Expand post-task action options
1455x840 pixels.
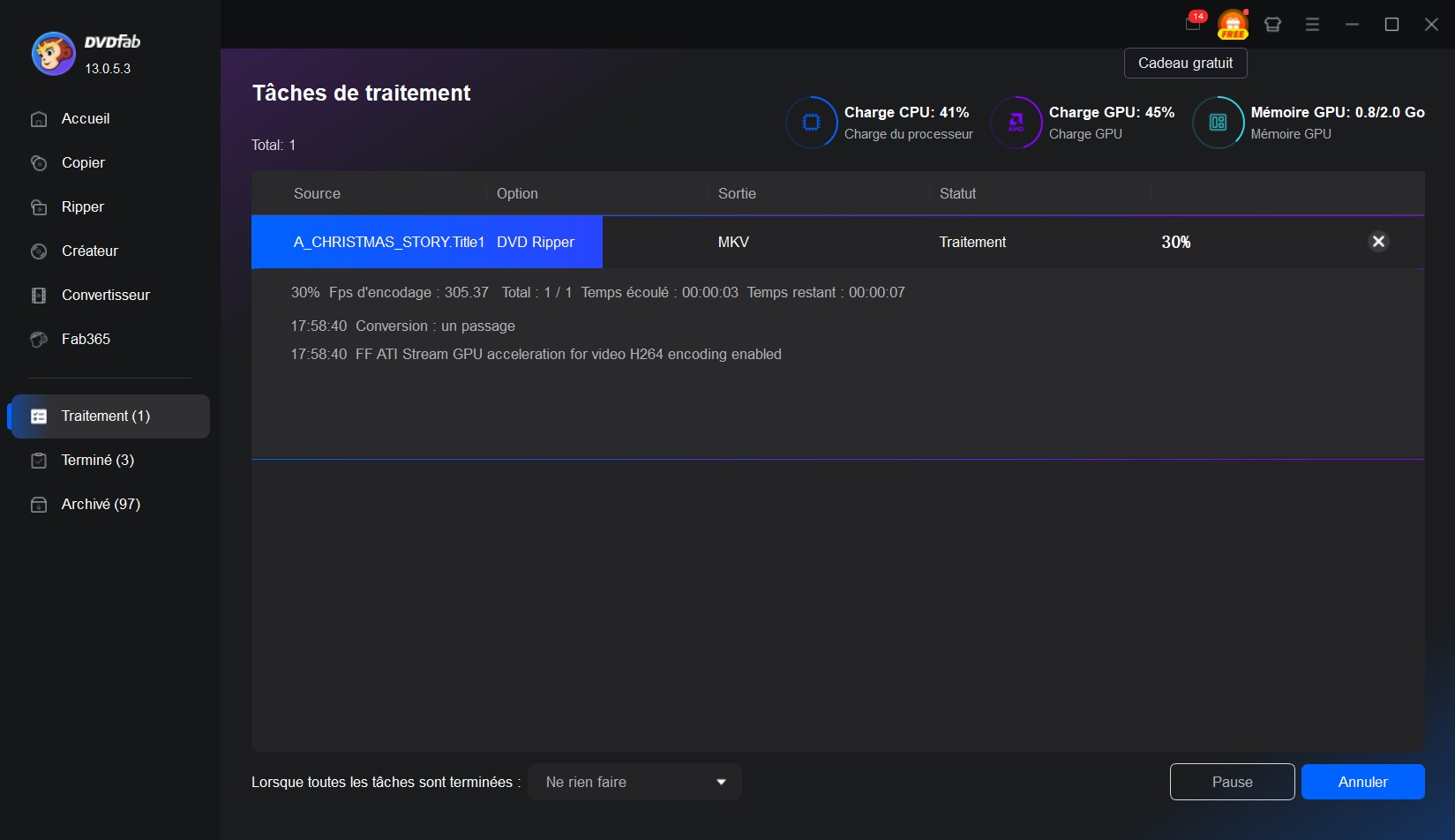click(x=720, y=782)
